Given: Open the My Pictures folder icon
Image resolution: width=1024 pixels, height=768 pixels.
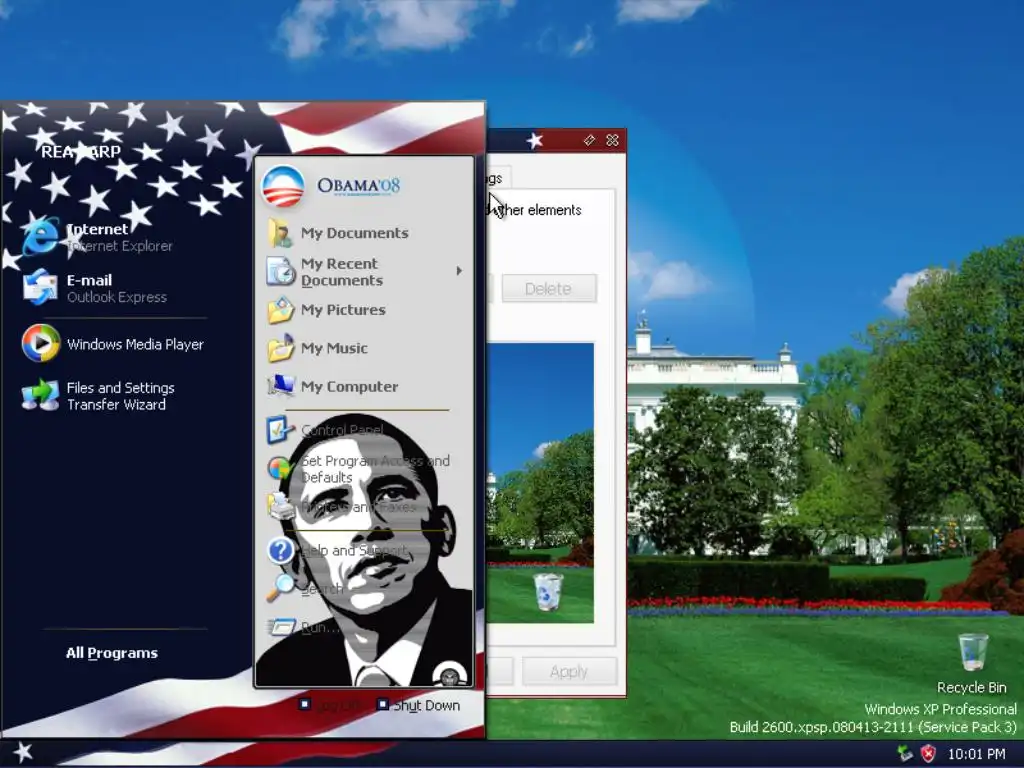Looking at the screenshot, I should (281, 310).
